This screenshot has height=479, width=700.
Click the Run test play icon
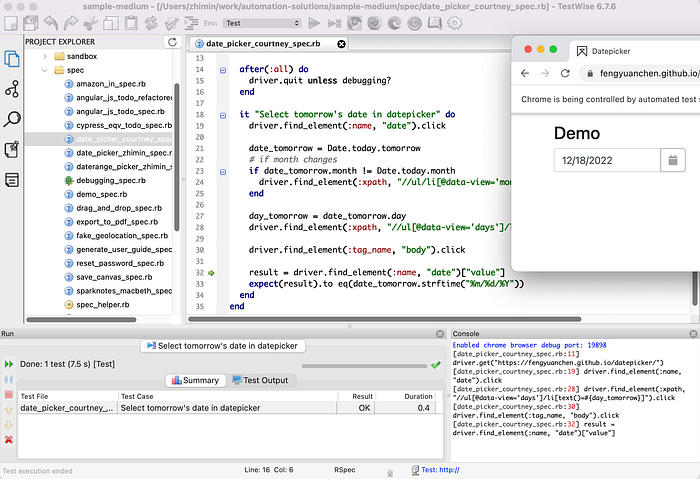(314, 23)
